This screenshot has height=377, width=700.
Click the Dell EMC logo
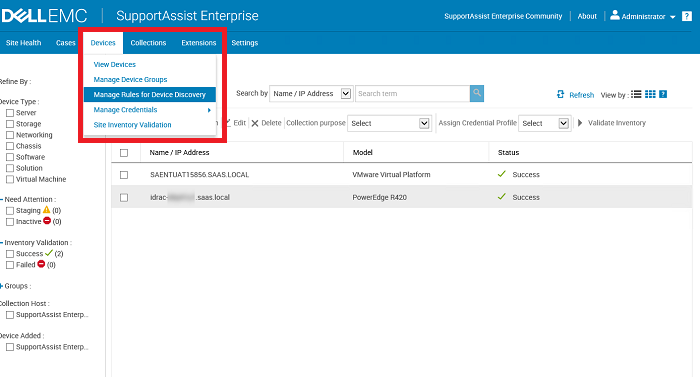tap(44, 16)
